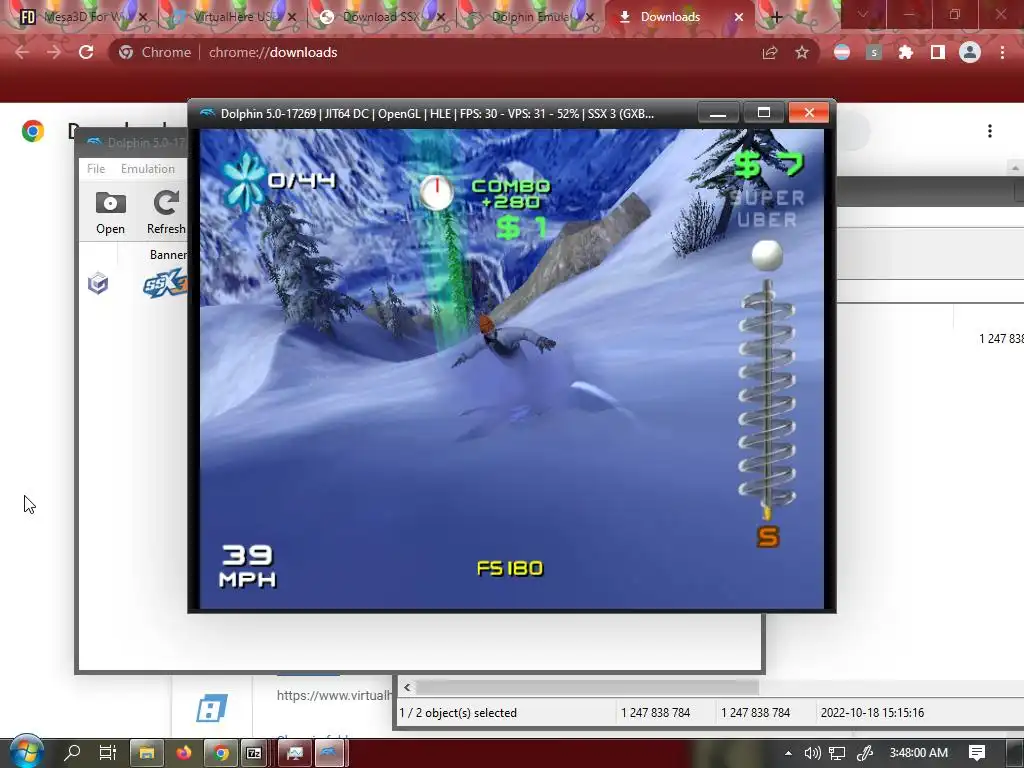
Task: Switch to Chrome on the taskbar
Action: tap(221, 753)
